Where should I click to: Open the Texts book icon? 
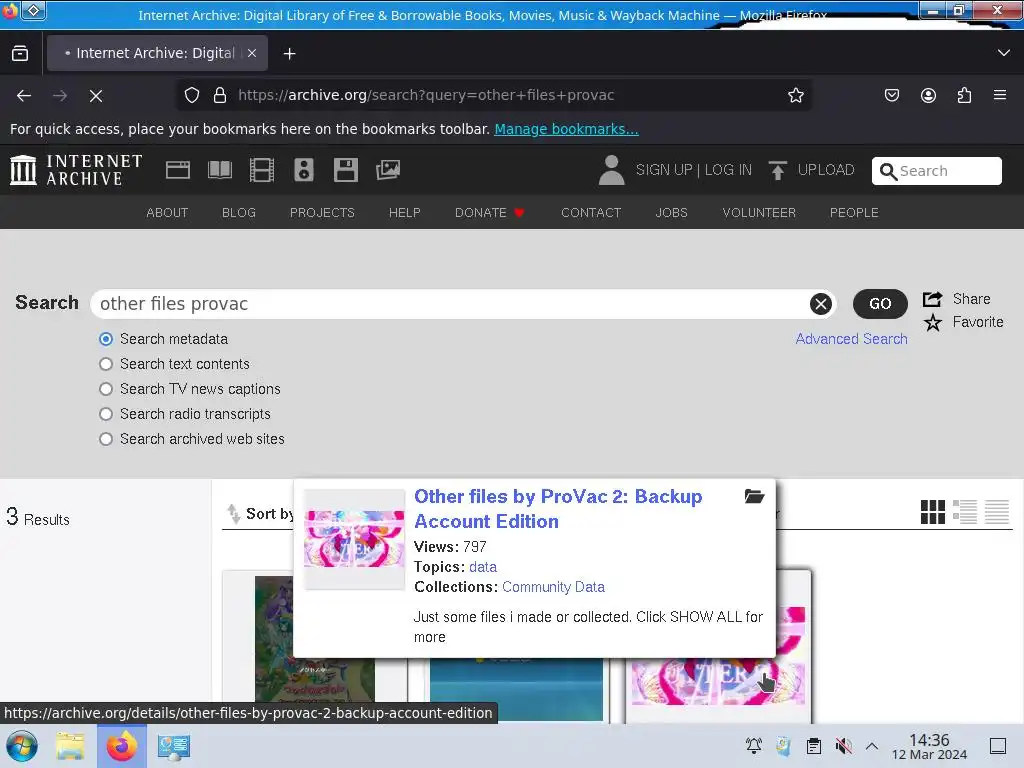pos(219,170)
